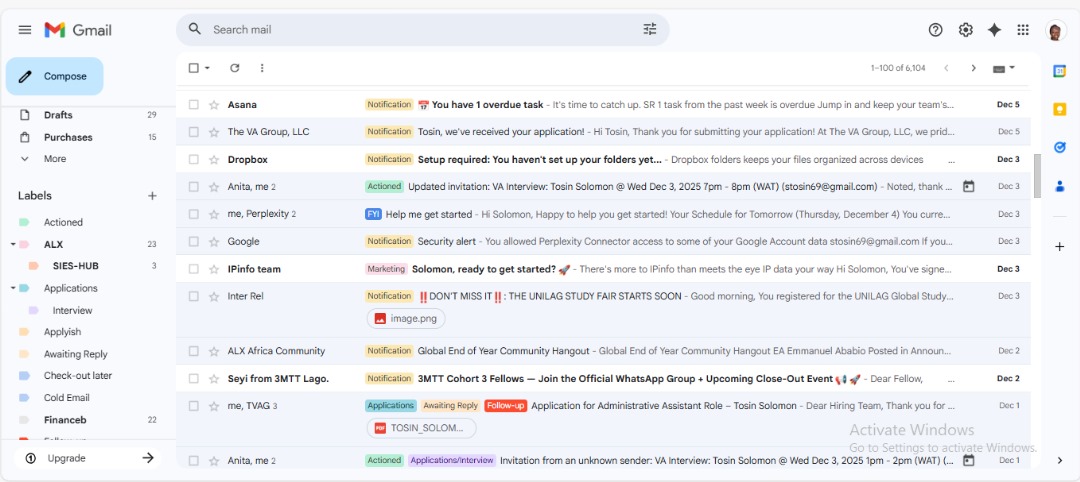Select The VA Group, LLC email checkbox
The height and width of the screenshot is (482, 1080).
[x=194, y=132]
